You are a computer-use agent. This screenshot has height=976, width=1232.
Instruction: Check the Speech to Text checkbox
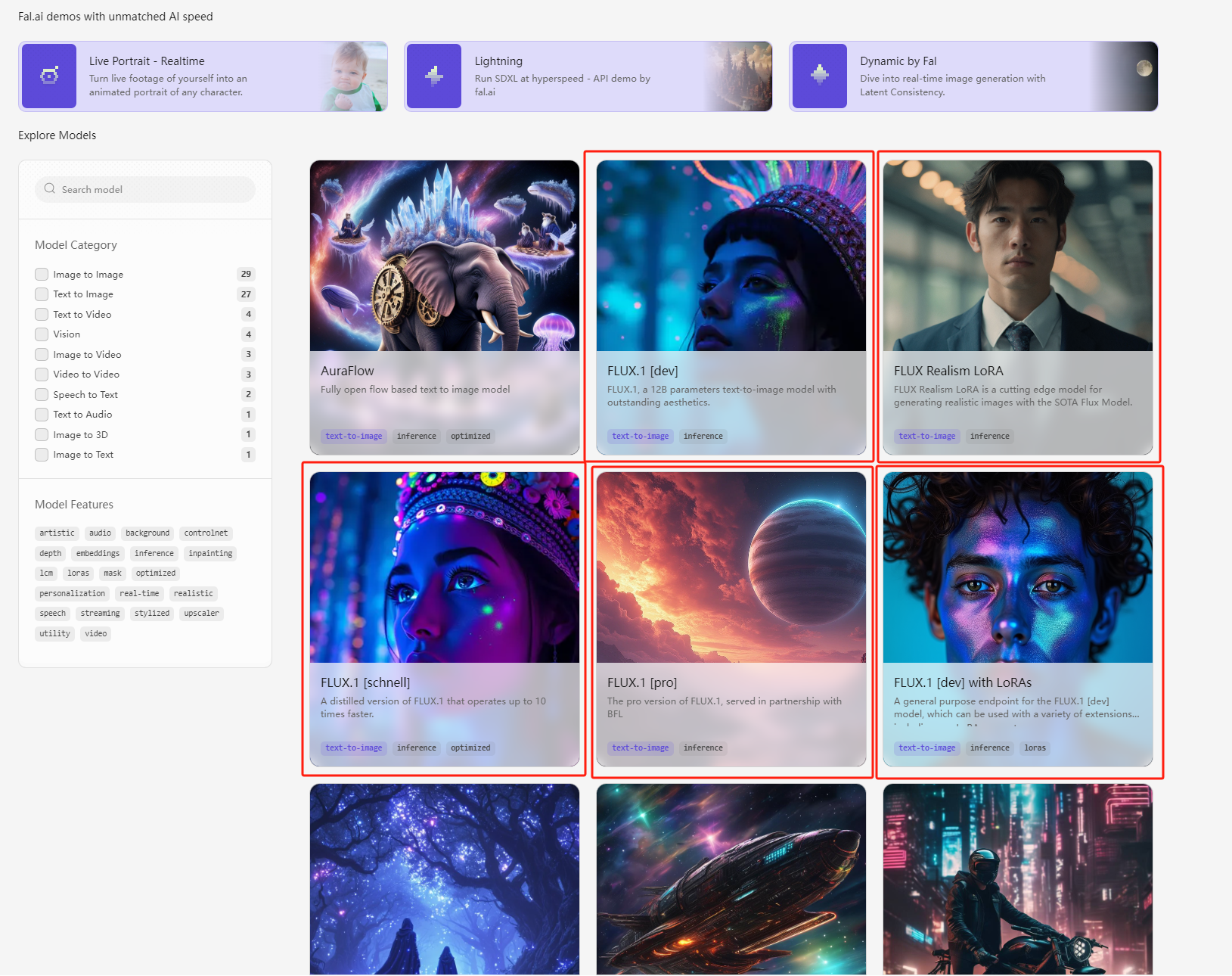coord(42,394)
